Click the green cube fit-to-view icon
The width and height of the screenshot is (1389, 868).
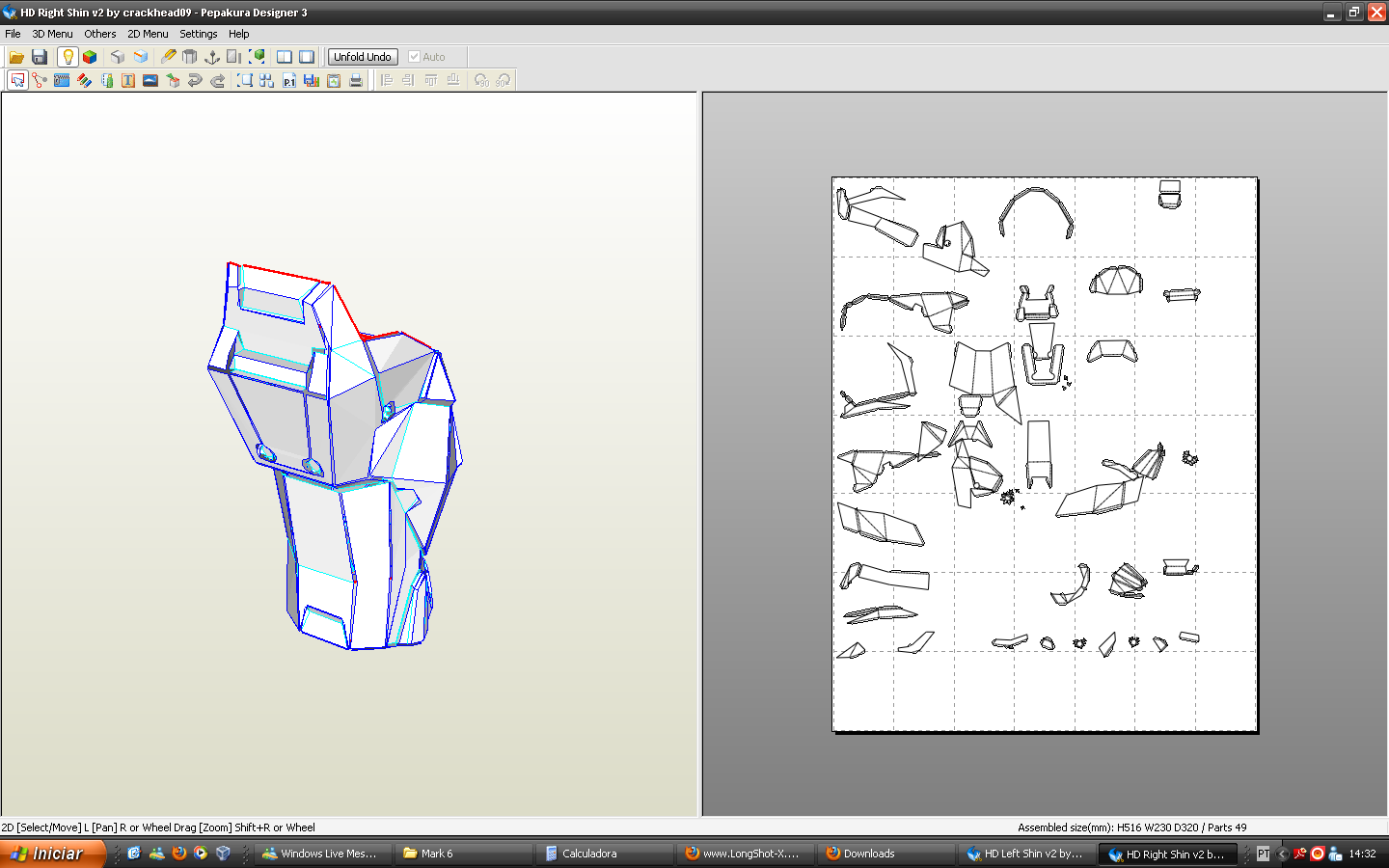click(257, 57)
